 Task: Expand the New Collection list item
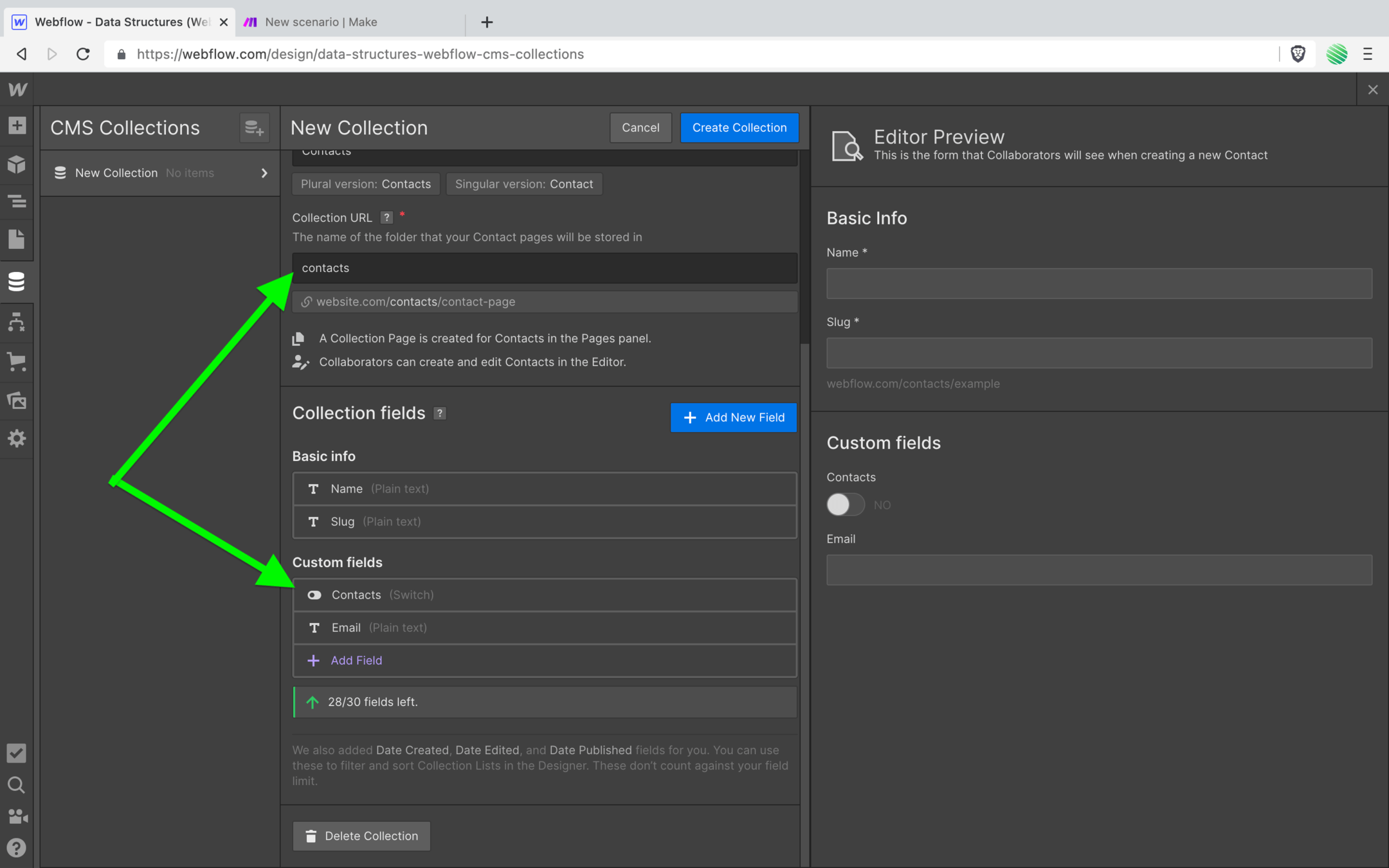point(264,172)
